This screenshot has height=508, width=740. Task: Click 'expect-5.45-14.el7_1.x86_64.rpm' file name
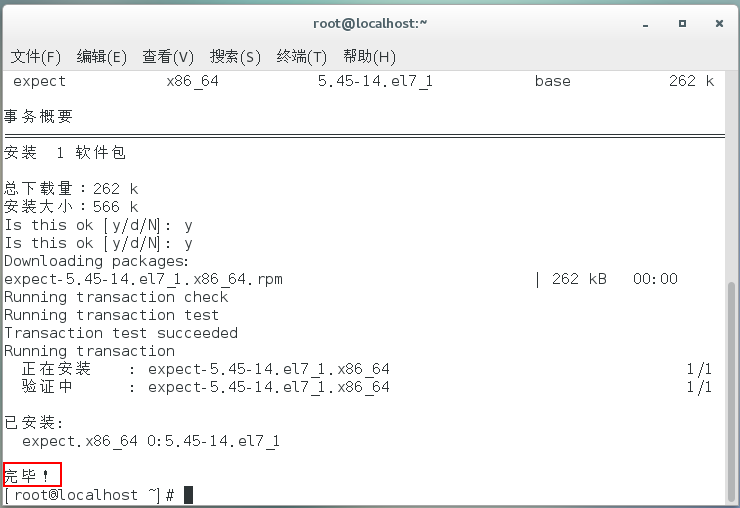(x=143, y=279)
